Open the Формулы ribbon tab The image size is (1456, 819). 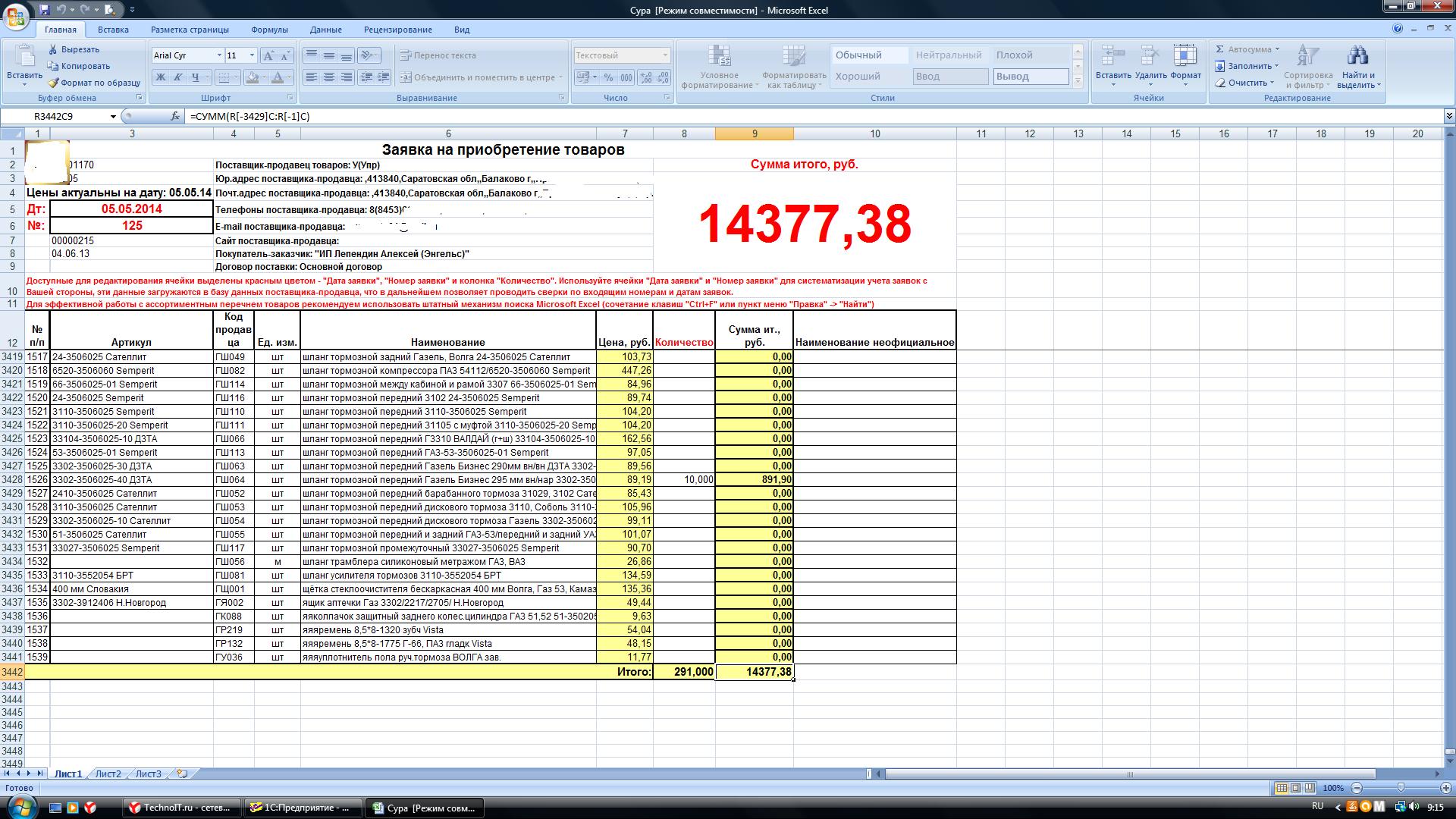tap(269, 30)
